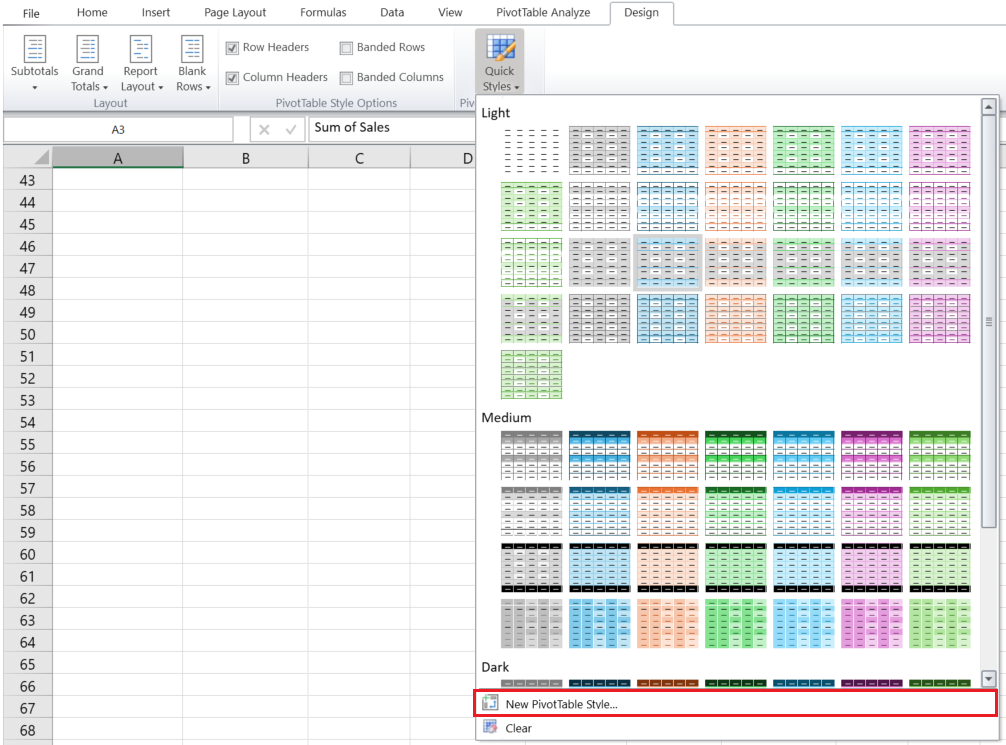Click the Clear style option
Image resolution: width=1006 pixels, height=745 pixels.
tap(735, 728)
